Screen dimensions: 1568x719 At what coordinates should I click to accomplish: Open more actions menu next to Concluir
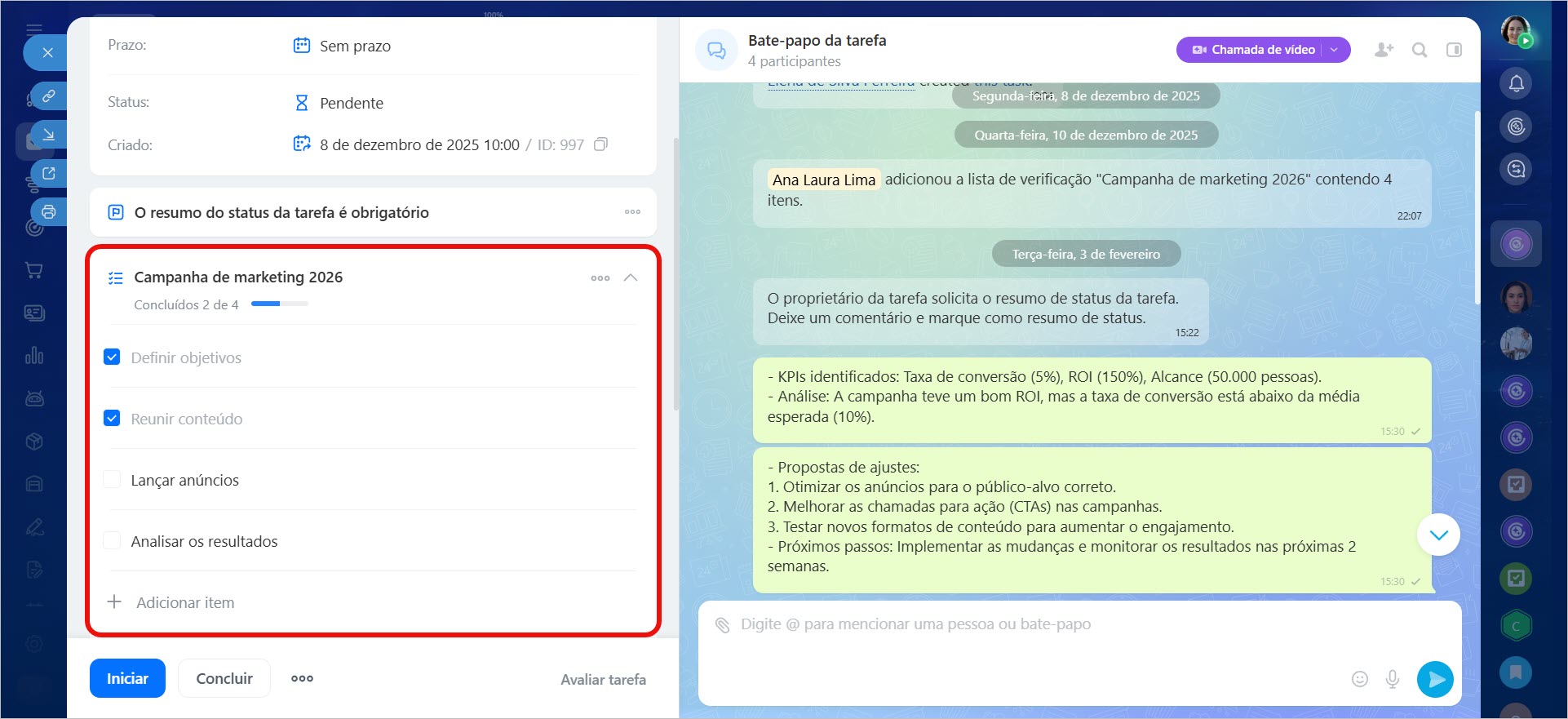302,679
